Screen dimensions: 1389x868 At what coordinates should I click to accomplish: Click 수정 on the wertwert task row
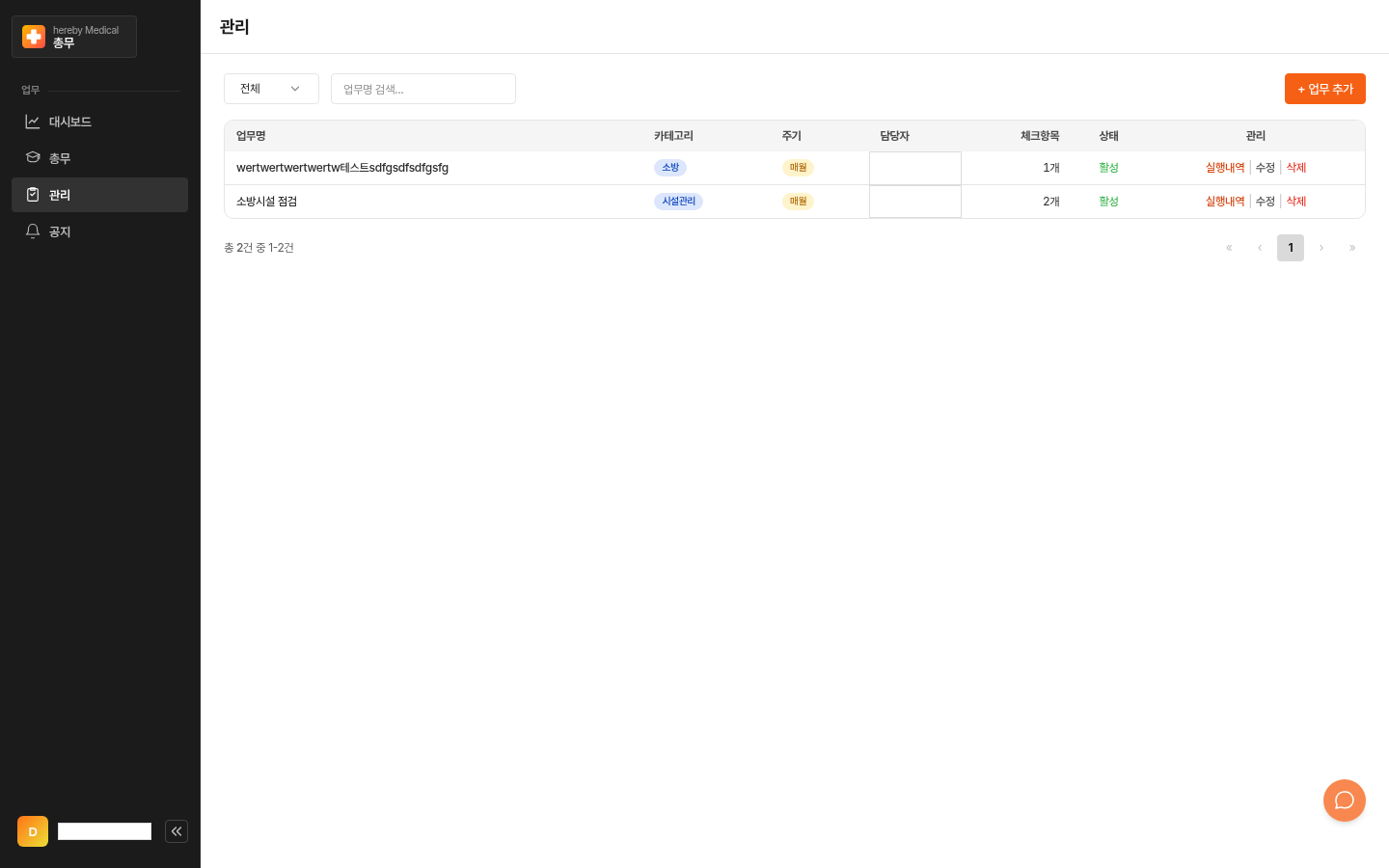pyautogui.click(x=1266, y=168)
